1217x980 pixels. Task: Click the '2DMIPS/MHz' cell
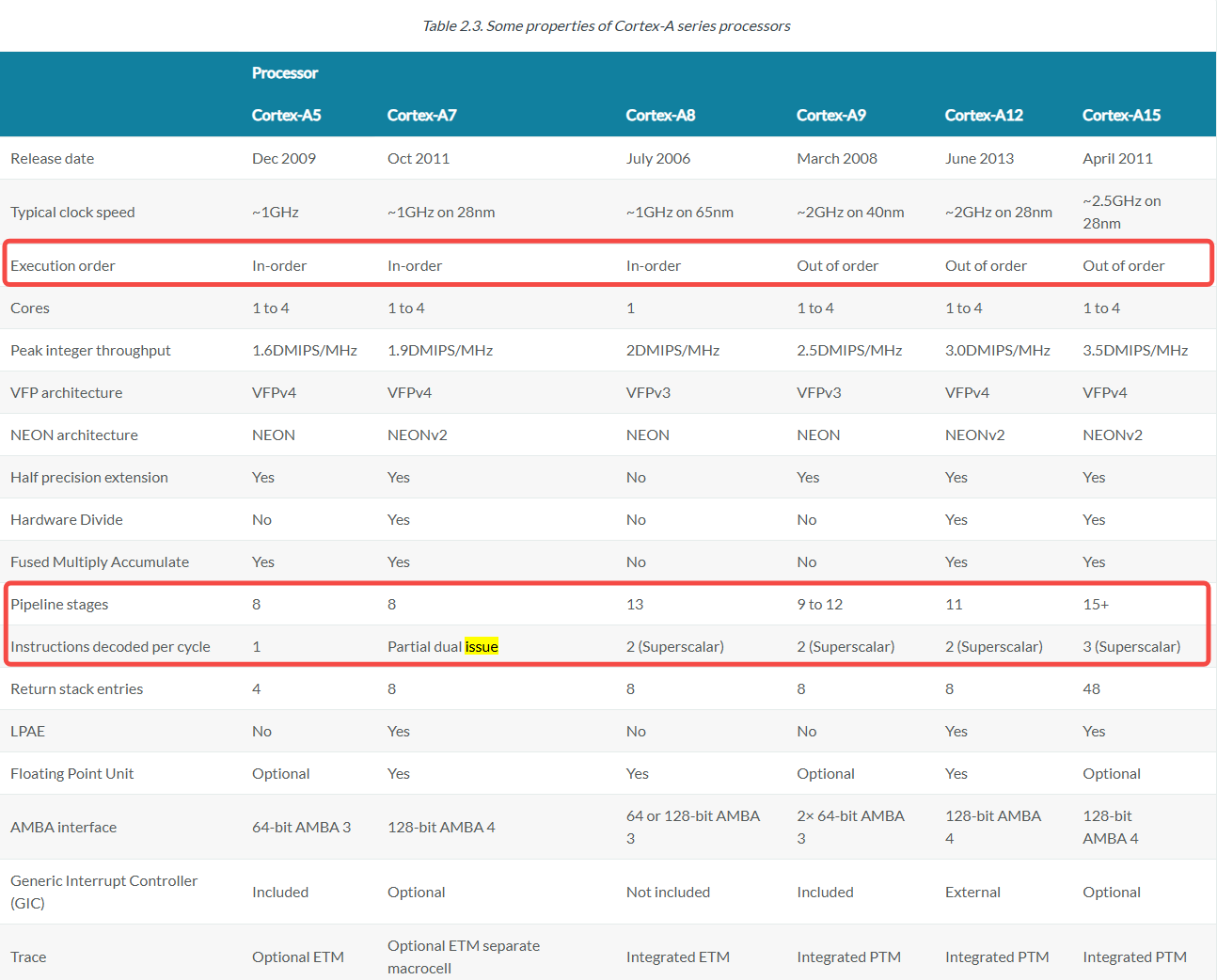(672, 351)
